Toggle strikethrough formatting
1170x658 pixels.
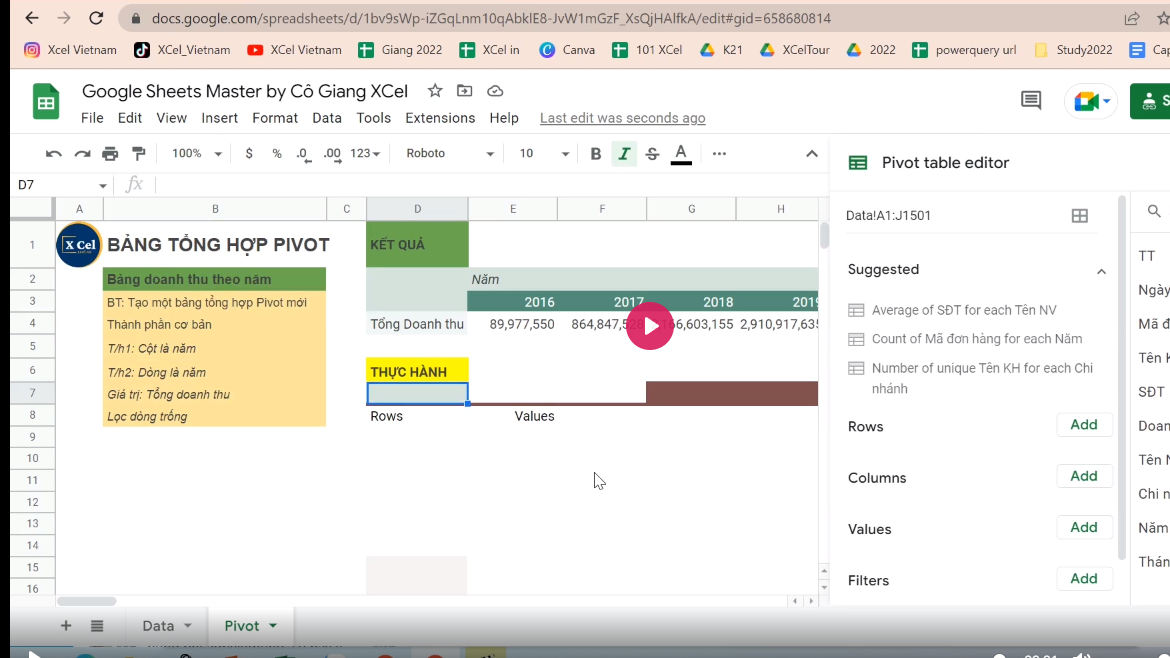652,154
